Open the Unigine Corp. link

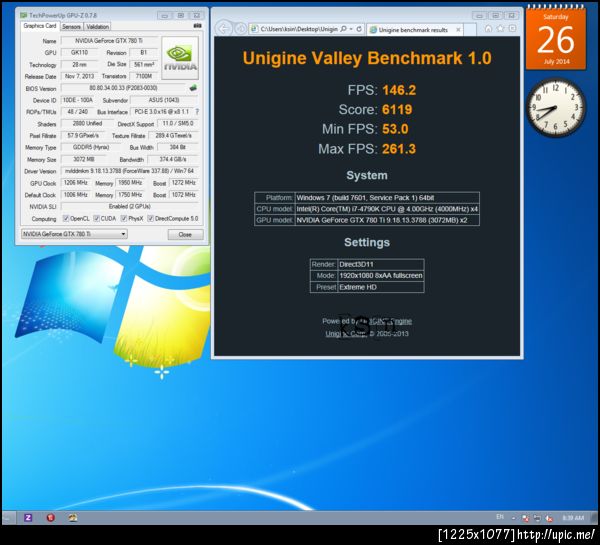point(346,333)
